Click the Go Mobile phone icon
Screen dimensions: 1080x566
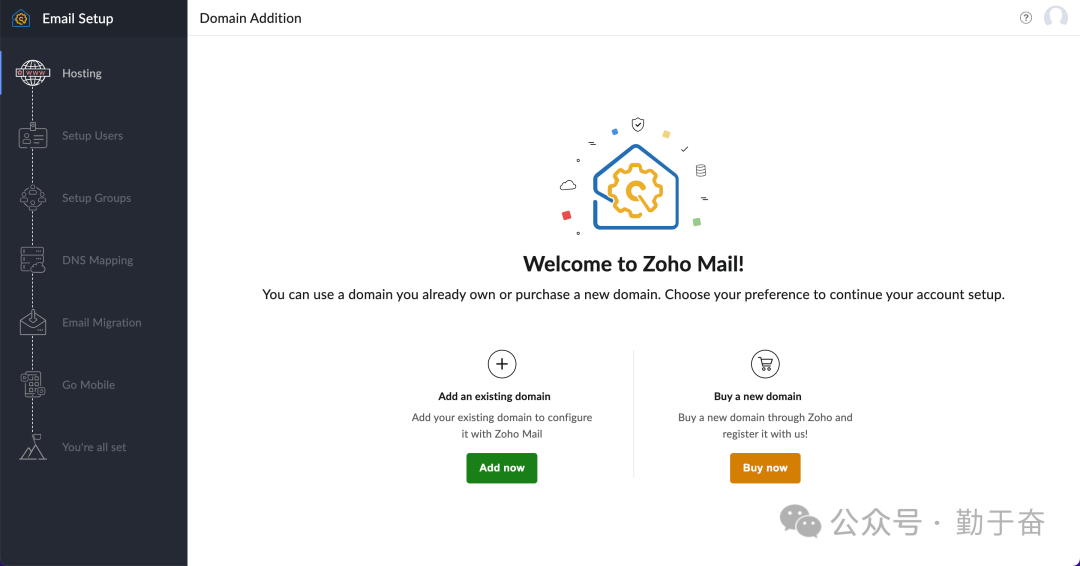(33, 385)
